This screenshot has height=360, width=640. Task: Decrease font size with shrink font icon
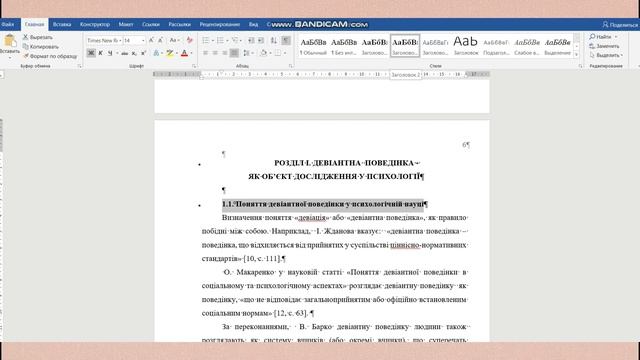[160, 40]
